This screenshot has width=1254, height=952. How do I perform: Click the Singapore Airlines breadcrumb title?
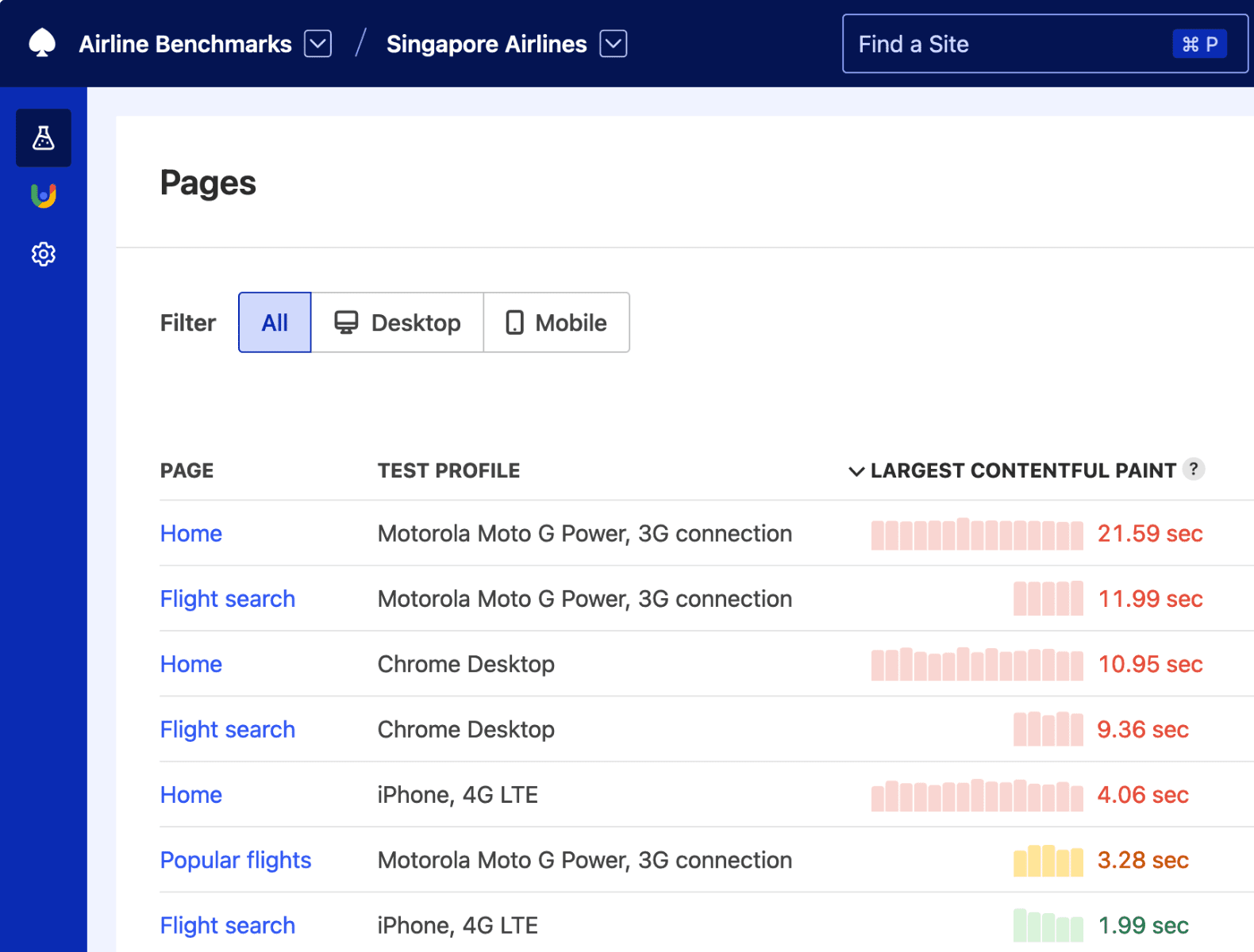[x=486, y=44]
